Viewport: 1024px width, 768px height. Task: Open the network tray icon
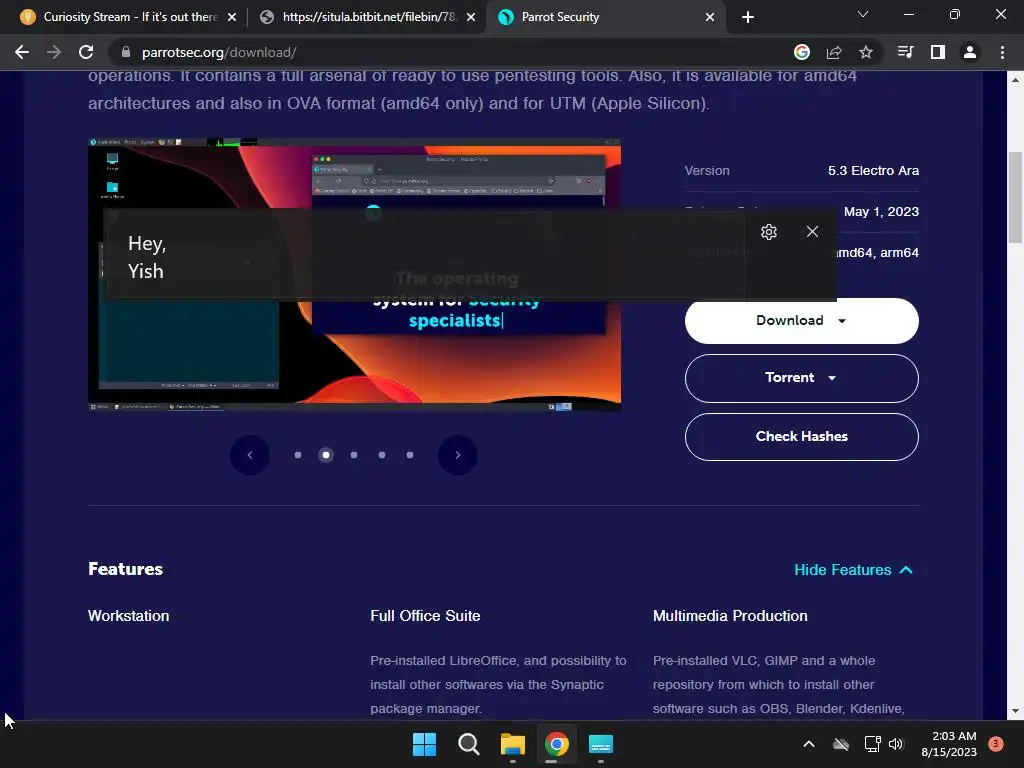(x=872, y=744)
